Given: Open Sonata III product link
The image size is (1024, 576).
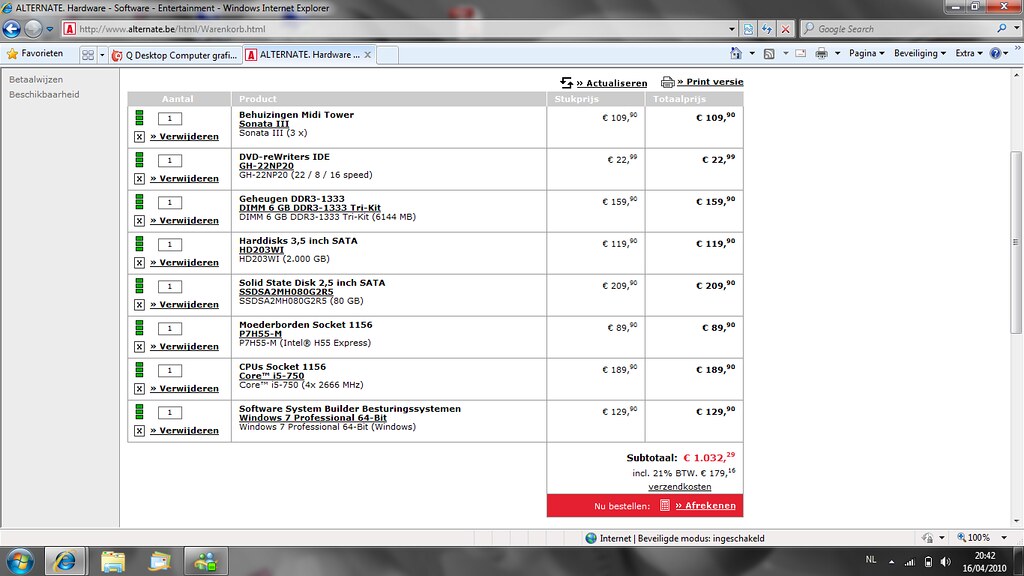Looking at the screenshot, I should (x=264, y=124).
